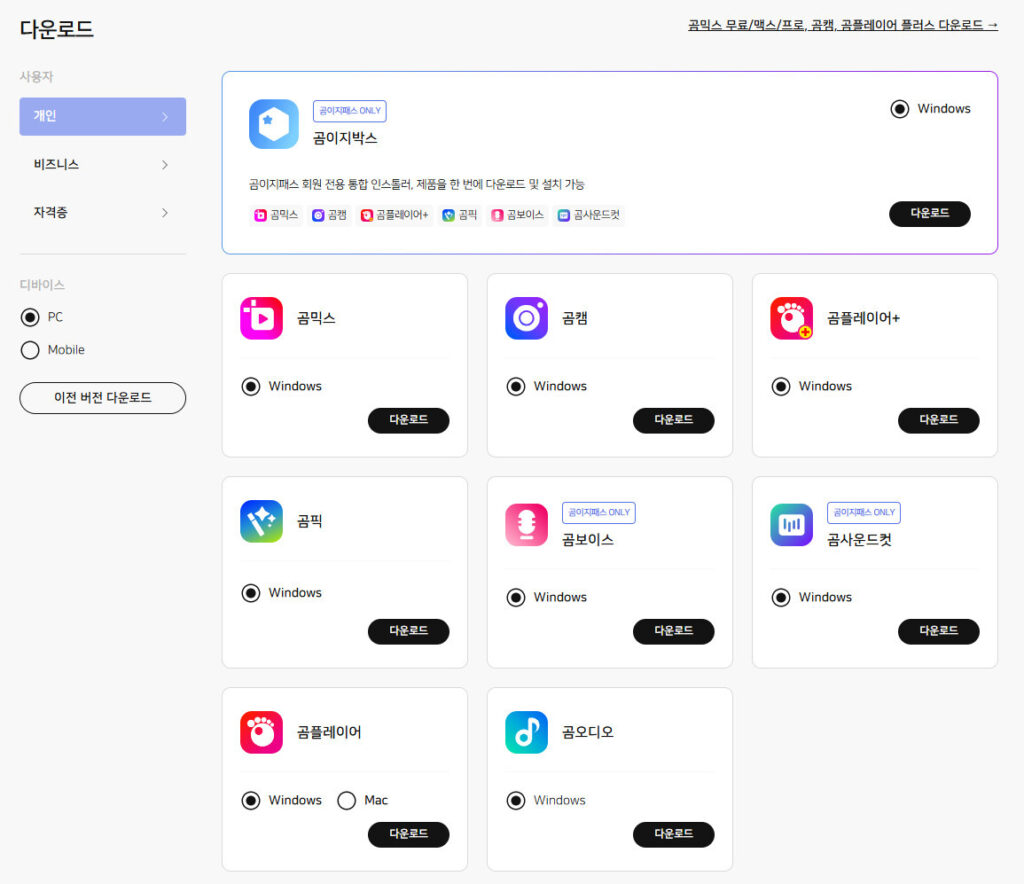The height and width of the screenshot is (884, 1024).
Task: Click the 곰보이스 tag in 곰이지박스 card
Action: pyautogui.click(x=518, y=215)
